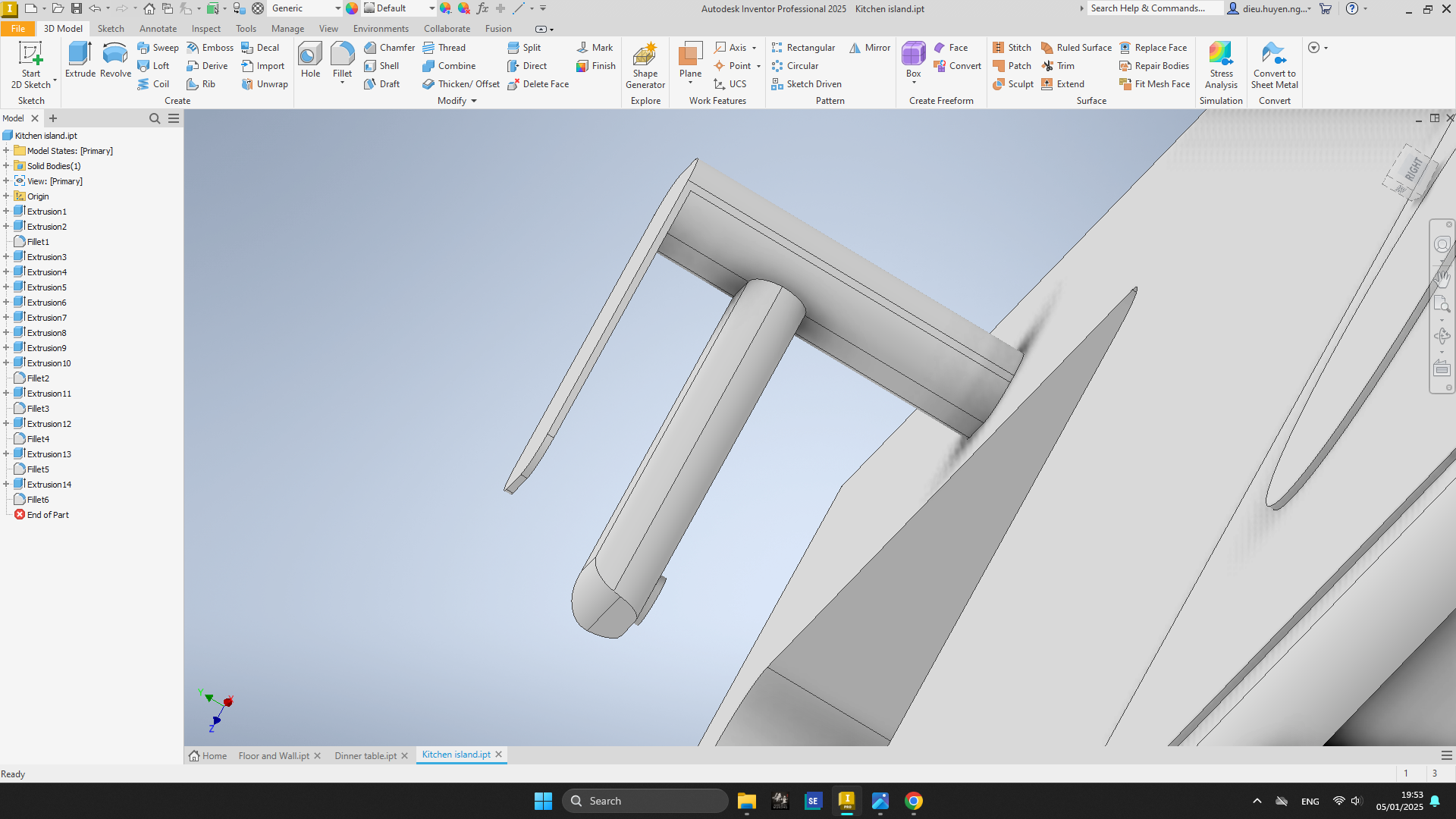Select the Stitch surface tool
1456x819 pixels.
coord(1012,48)
